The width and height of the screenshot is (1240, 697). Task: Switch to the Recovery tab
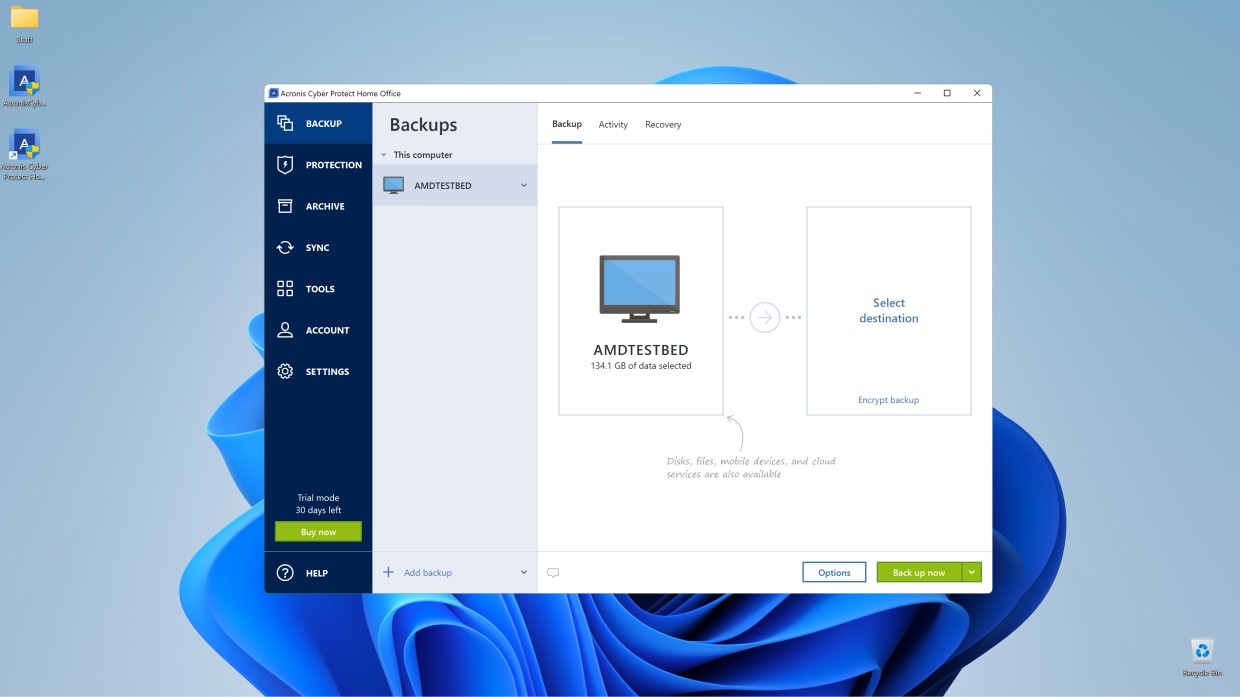(x=663, y=125)
